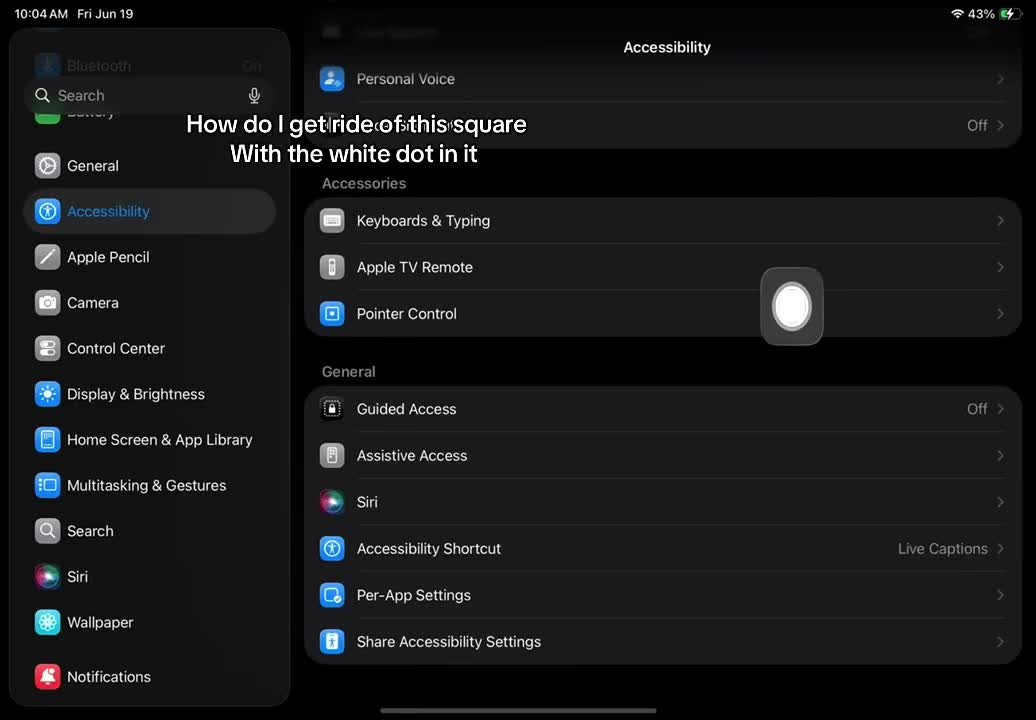
Task: Tap the Multitasking & Gestures icon
Action: pos(48,486)
